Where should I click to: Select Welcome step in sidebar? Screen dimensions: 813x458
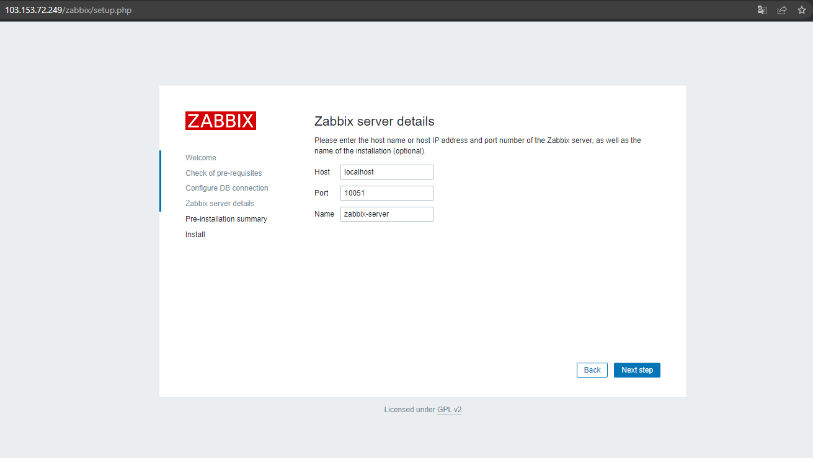[201, 158]
